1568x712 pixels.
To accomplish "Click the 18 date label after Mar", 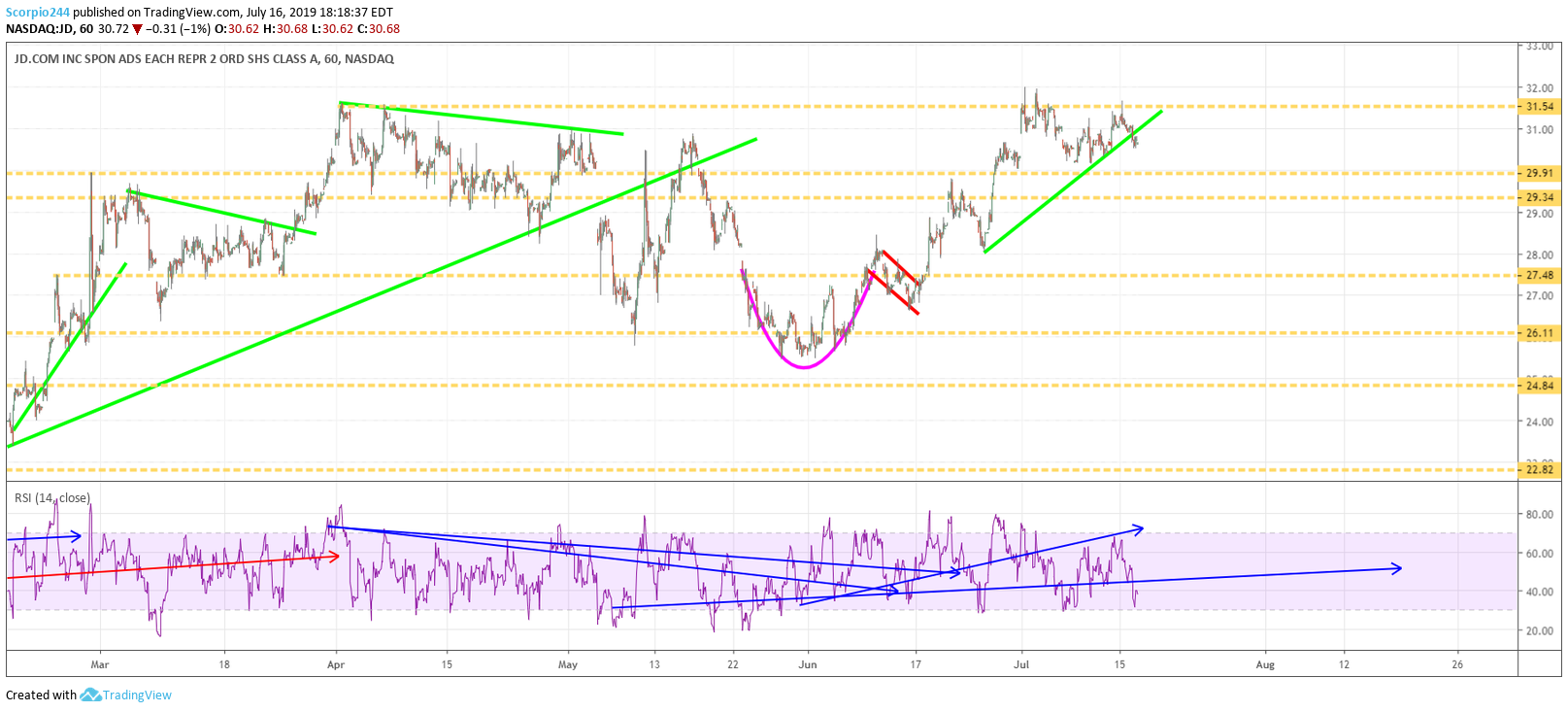I will [224, 664].
